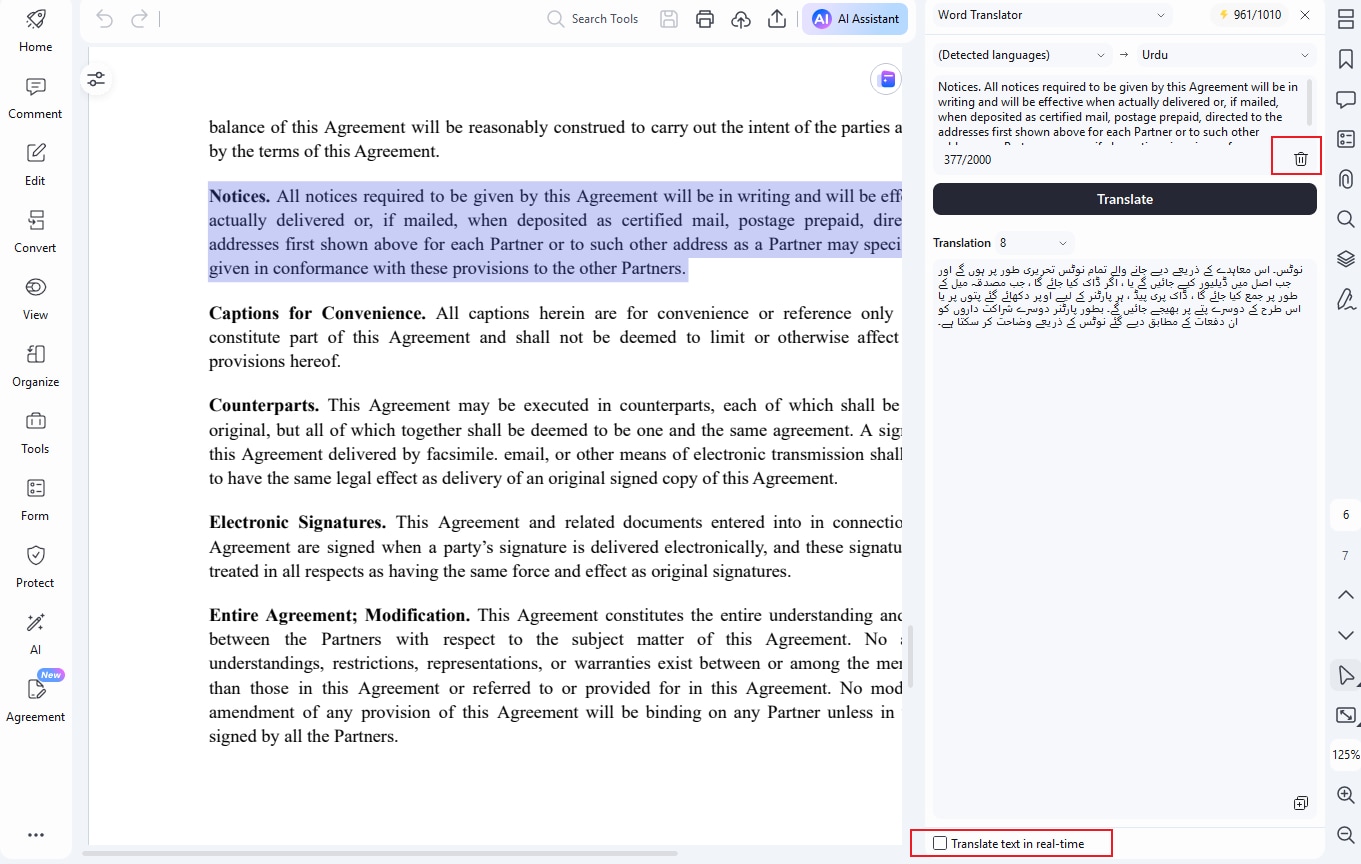1361x864 pixels.
Task: Open the attachments paperclip panel
Action: point(1346,179)
